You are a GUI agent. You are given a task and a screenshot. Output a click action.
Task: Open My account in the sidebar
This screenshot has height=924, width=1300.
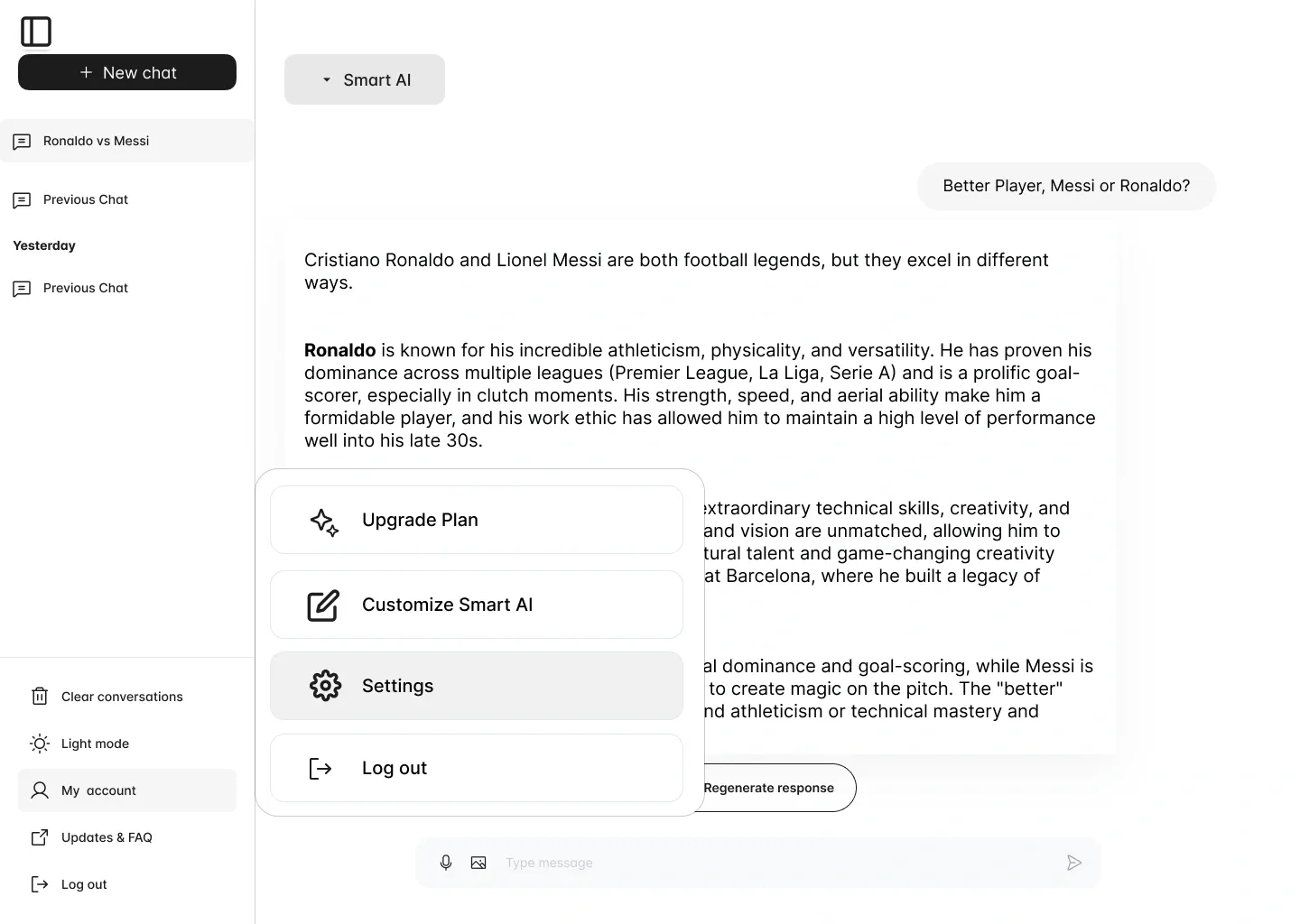[127, 790]
